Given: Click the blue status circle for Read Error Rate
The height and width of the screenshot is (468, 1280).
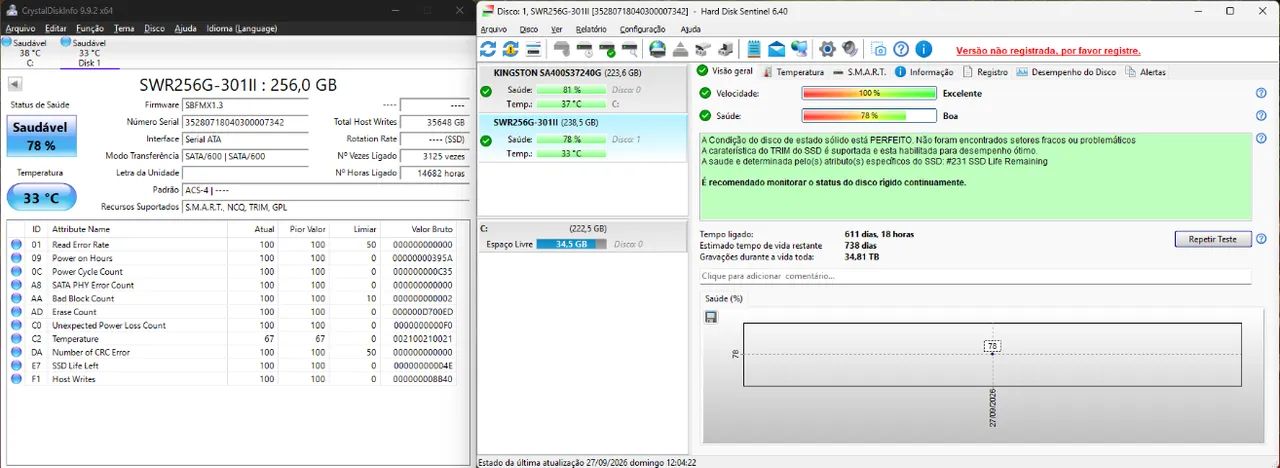Looking at the screenshot, I should point(16,245).
